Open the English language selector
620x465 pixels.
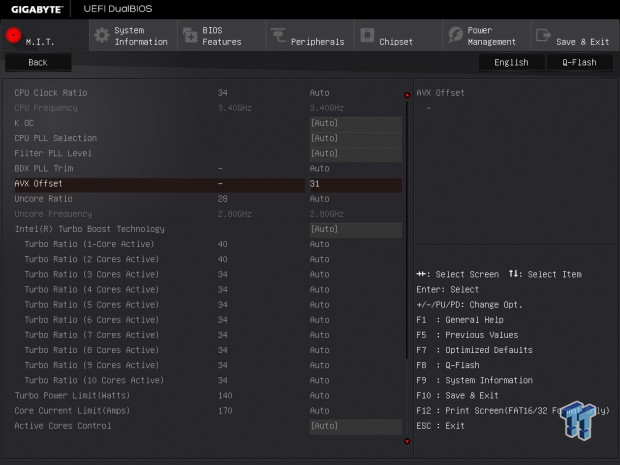[512, 62]
